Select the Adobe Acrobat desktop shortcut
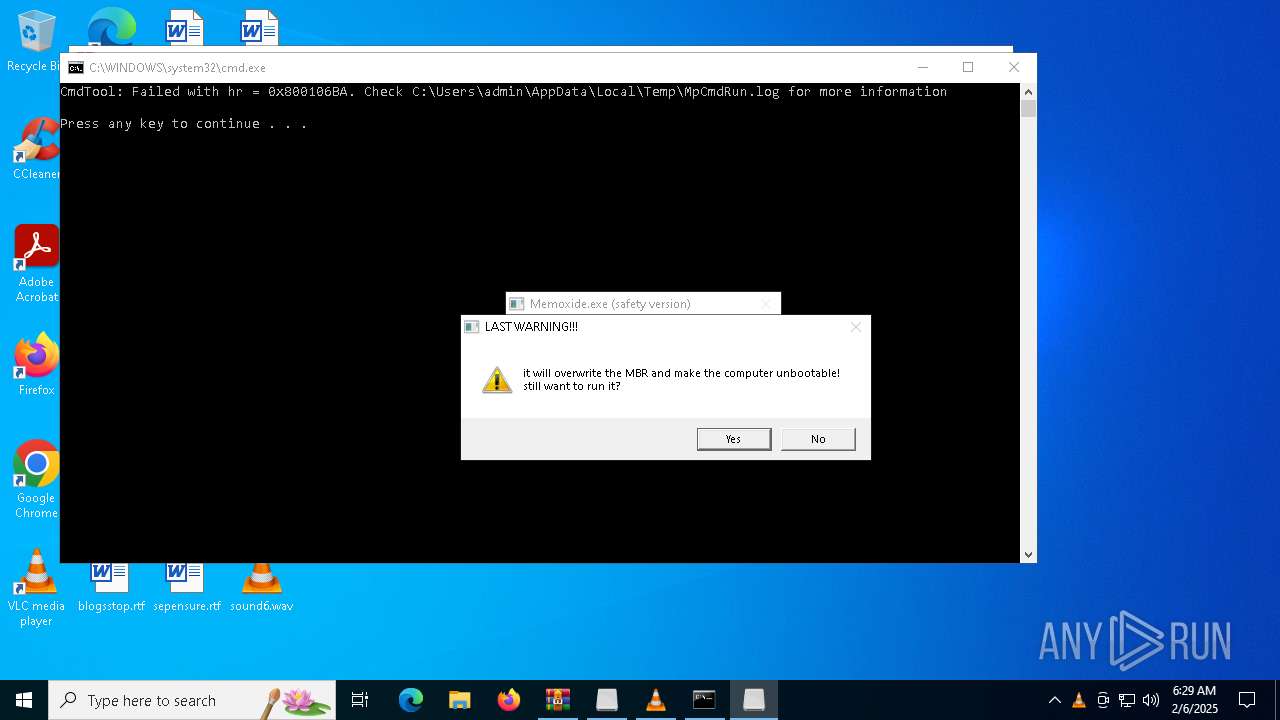1280x720 pixels. tap(36, 263)
